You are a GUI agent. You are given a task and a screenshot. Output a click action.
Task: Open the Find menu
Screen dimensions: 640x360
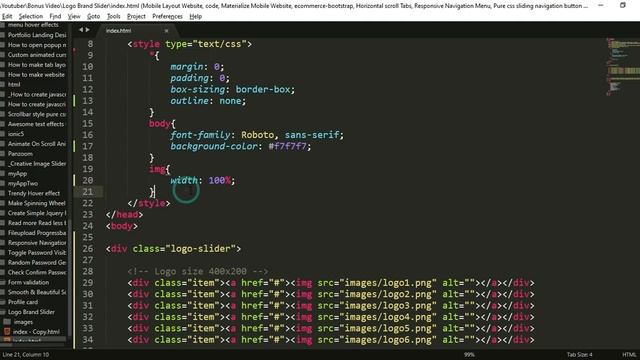point(55,16)
